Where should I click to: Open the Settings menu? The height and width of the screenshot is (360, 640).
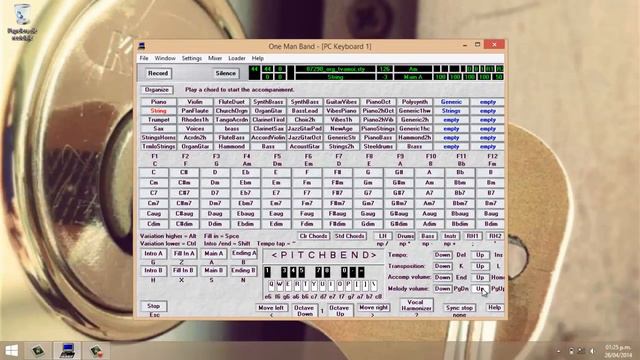pos(192,58)
